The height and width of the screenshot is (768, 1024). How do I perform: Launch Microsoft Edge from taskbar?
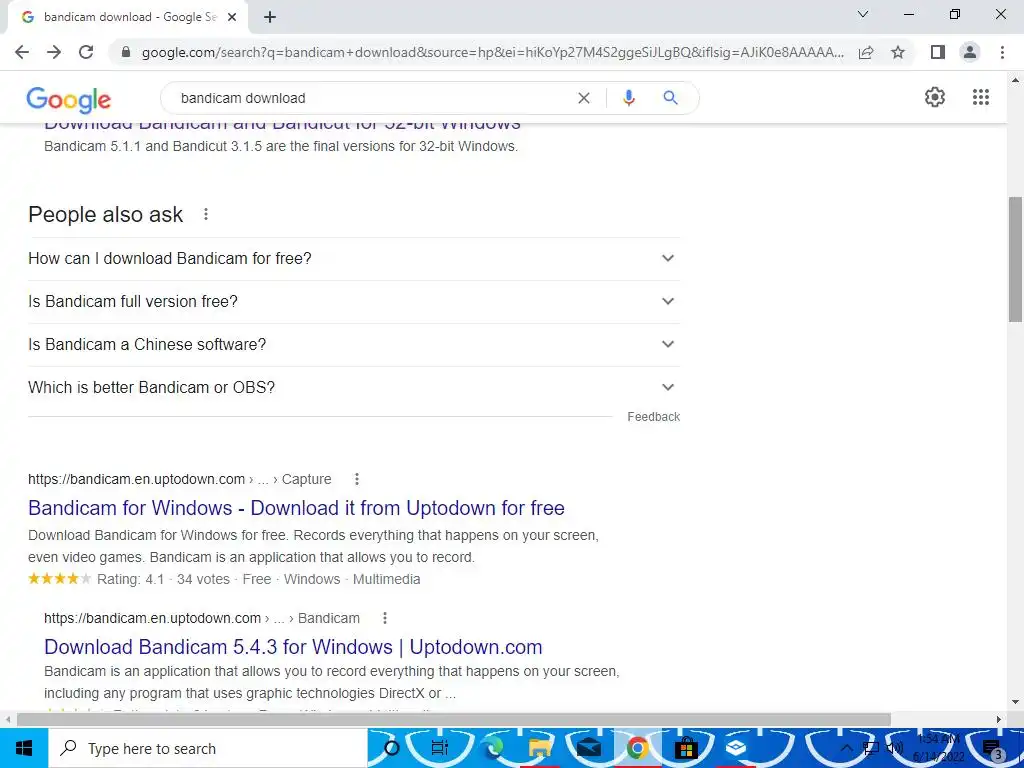coord(494,748)
